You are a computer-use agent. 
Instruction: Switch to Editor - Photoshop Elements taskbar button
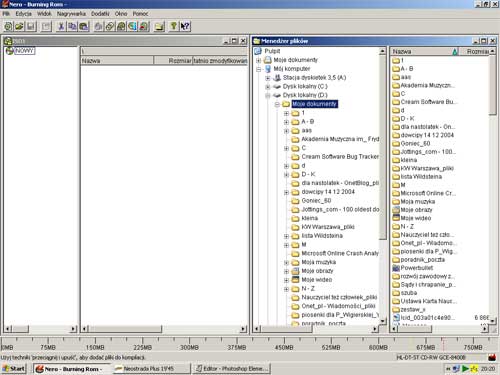tap(231, 369)
